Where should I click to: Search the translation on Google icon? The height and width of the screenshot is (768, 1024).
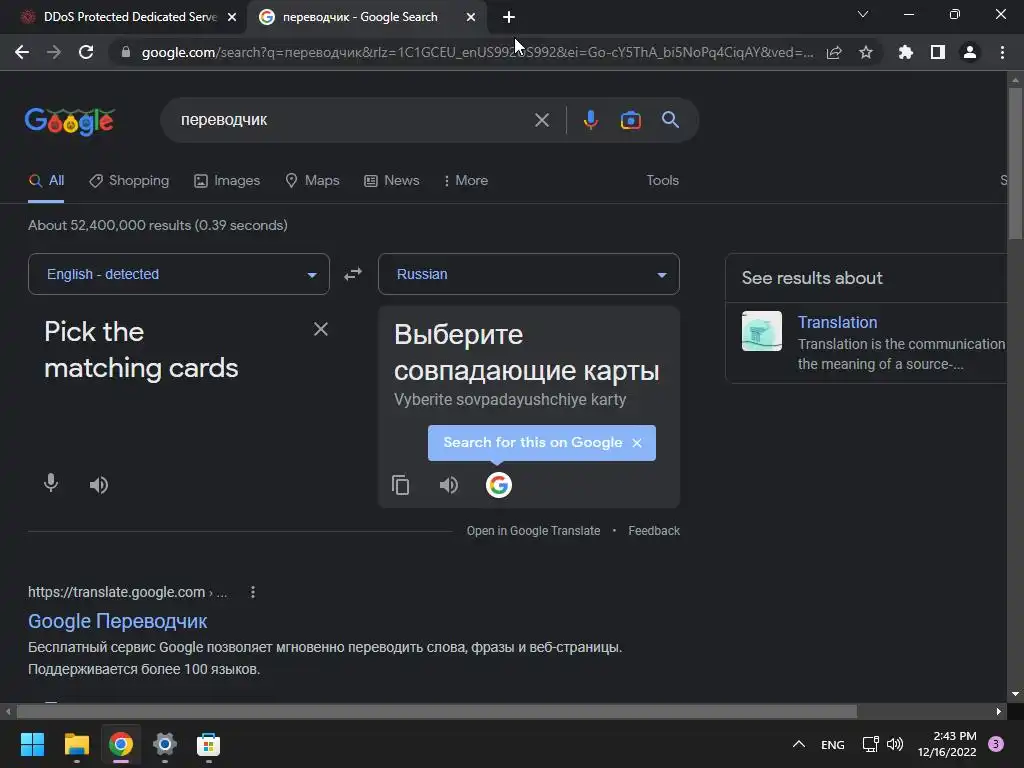[x=498, y=485]
